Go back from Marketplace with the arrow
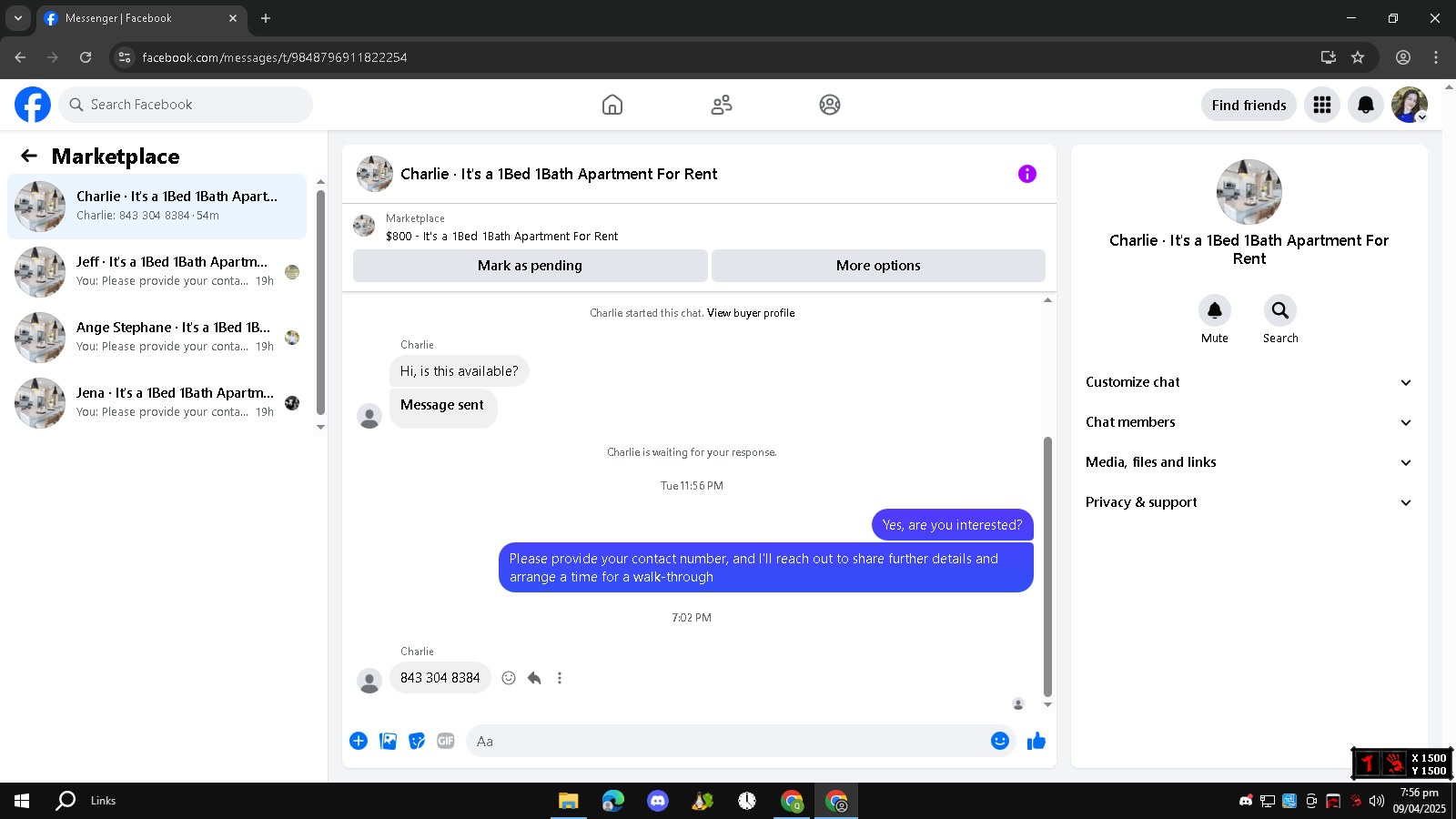This screenshot has height=819, width=1456. click(29, 156)
